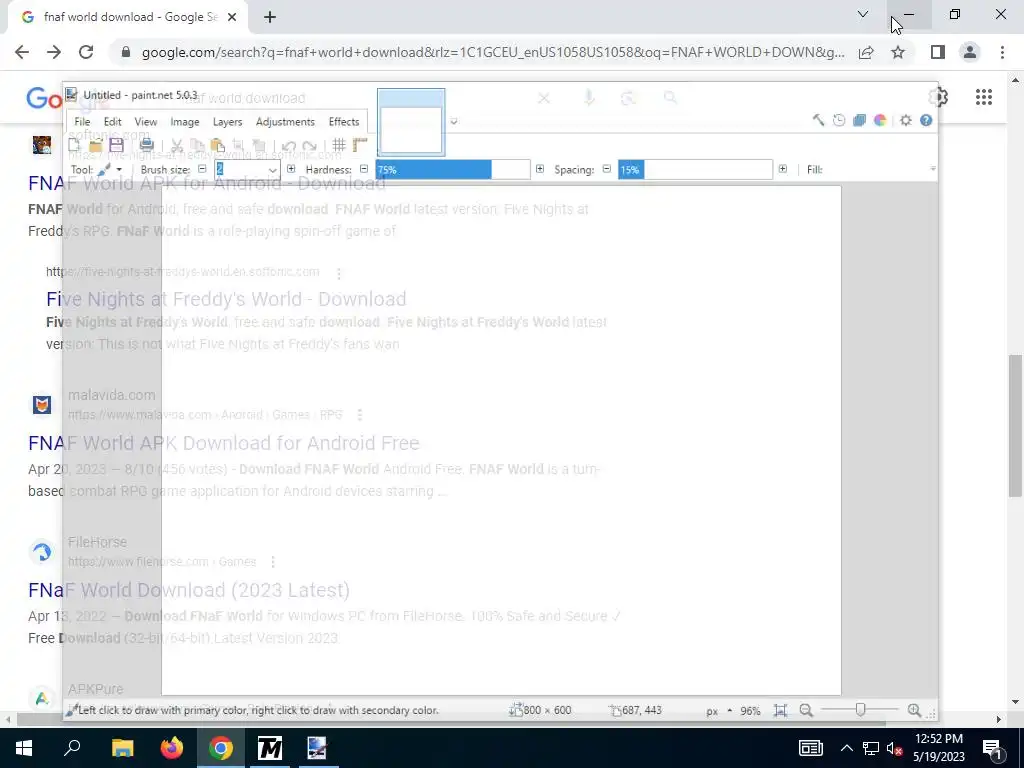Image resolution: width=1024 pixels, height=768 pixels.
Task: Open File Explorer from the taskbar
Action: (x=122, y=748)
